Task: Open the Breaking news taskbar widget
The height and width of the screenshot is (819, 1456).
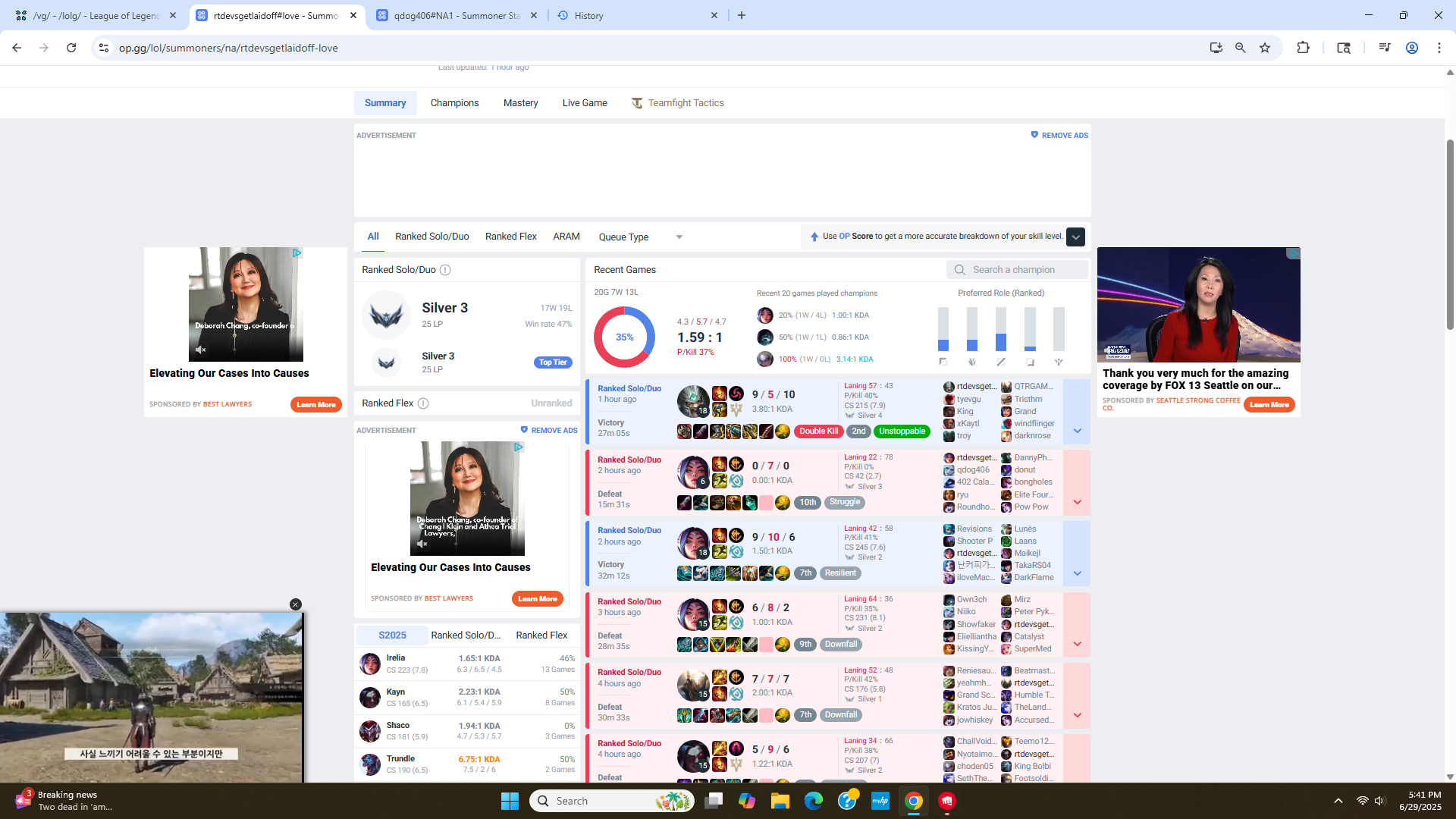Action: tap(64, 800)
